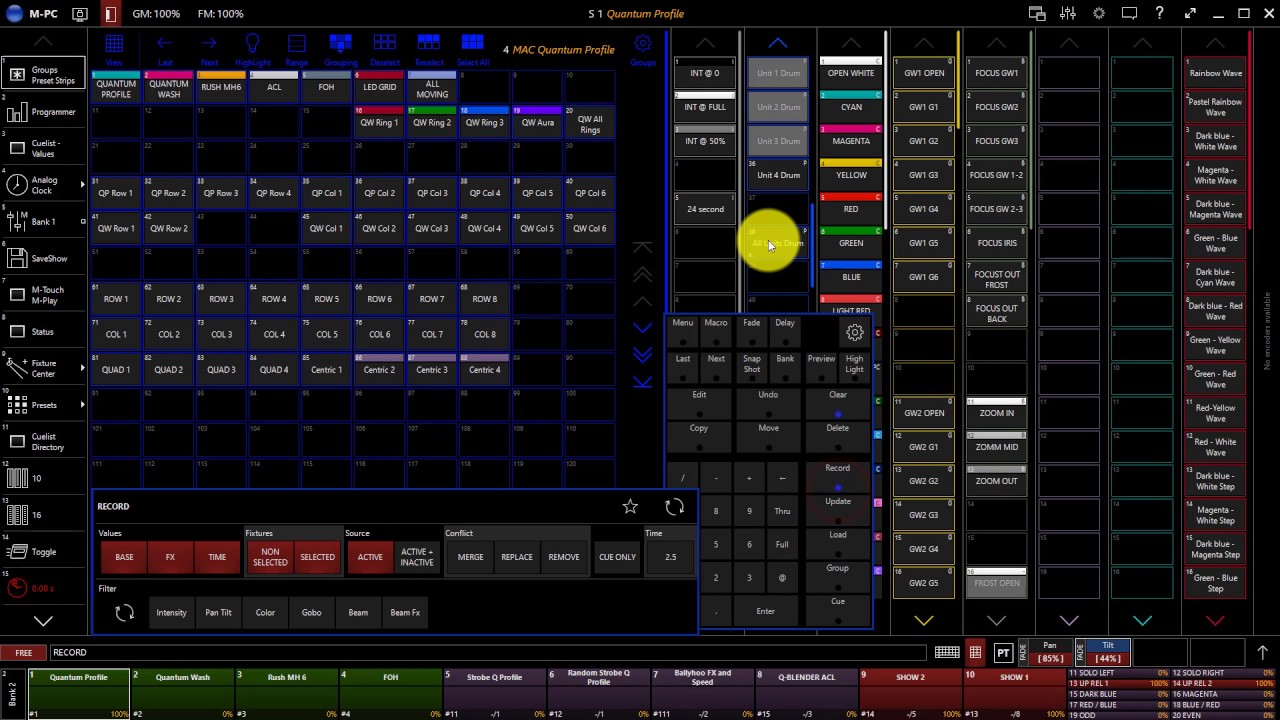This screenshot has width=1280, height=720.
Task: Page up blue chevron above drum presets
Action: [777, 44]
